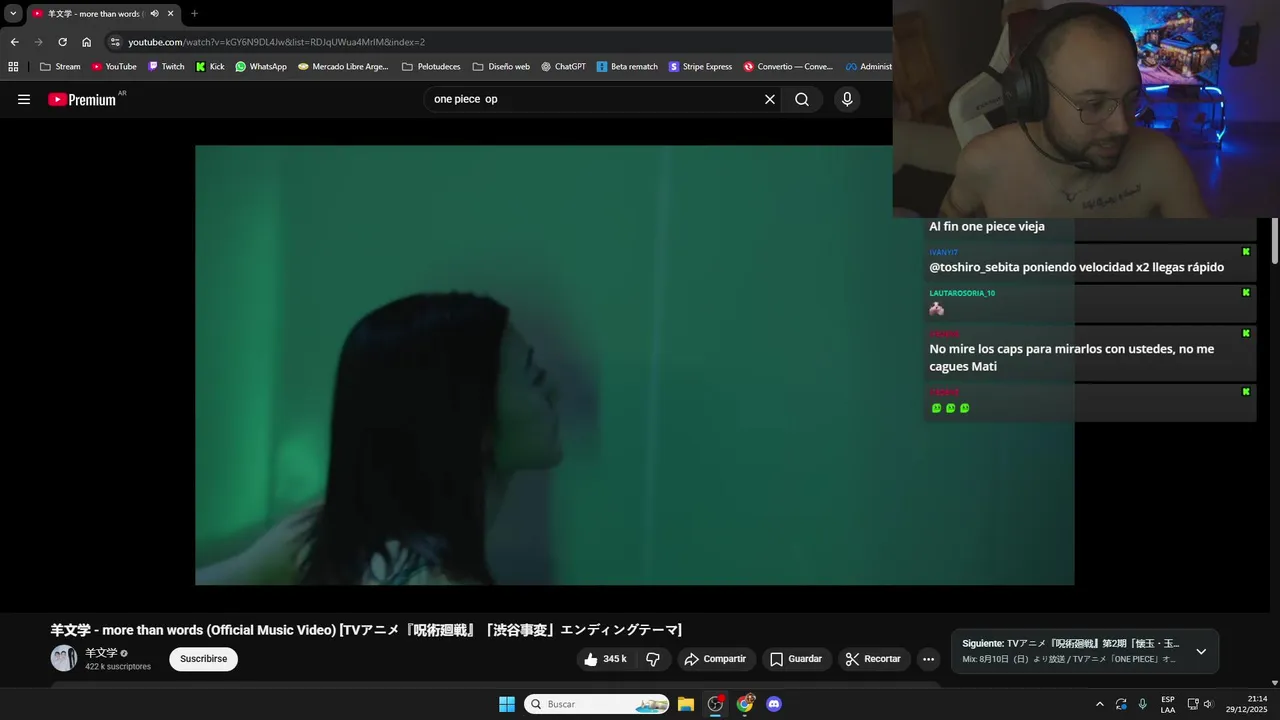Open the YouTube bookmark
1280x720 pixels.
point(113,67)
